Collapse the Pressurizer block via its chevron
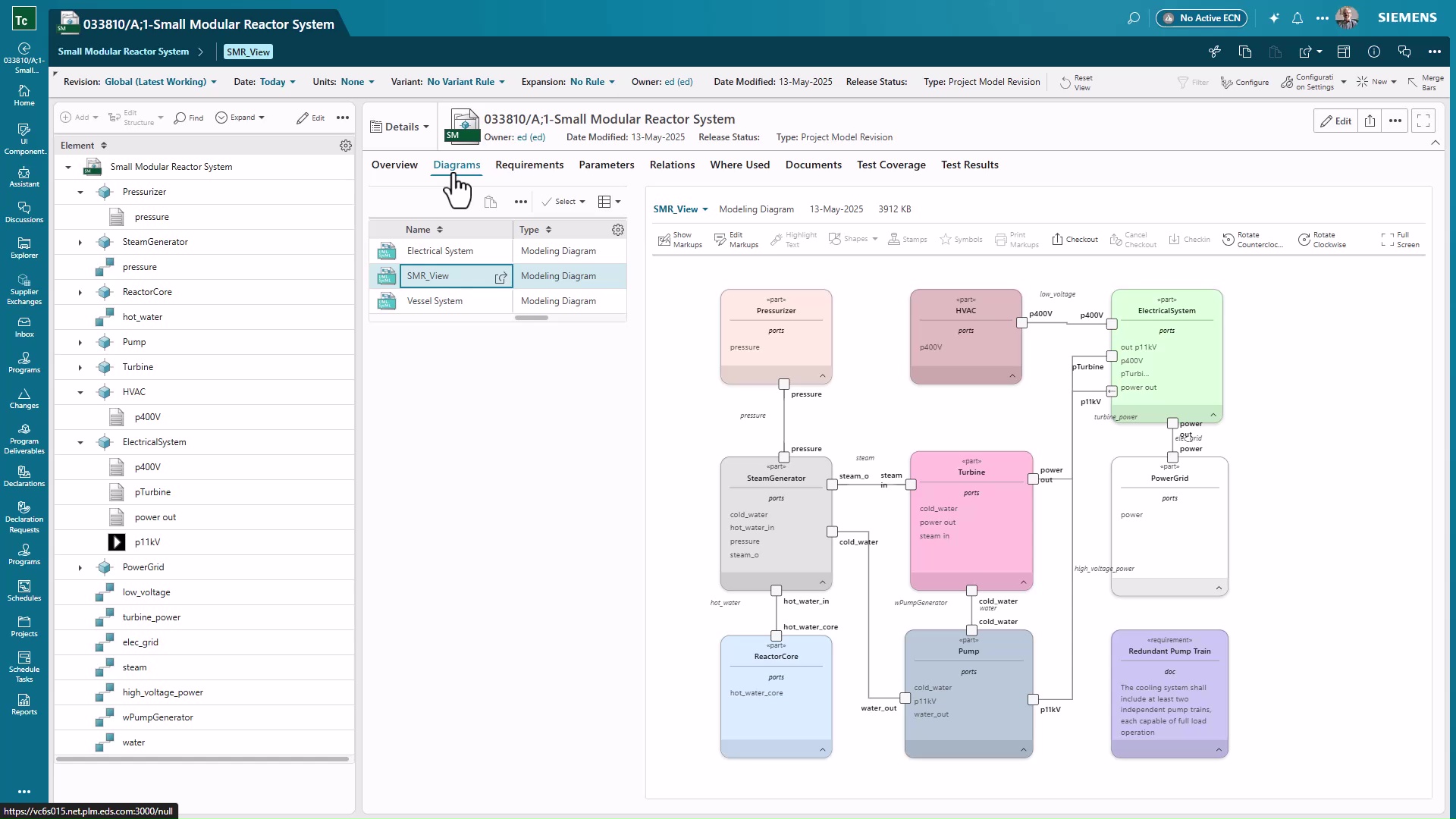The height and width of the screenshot is (819, 1456). tap(821, 376)
